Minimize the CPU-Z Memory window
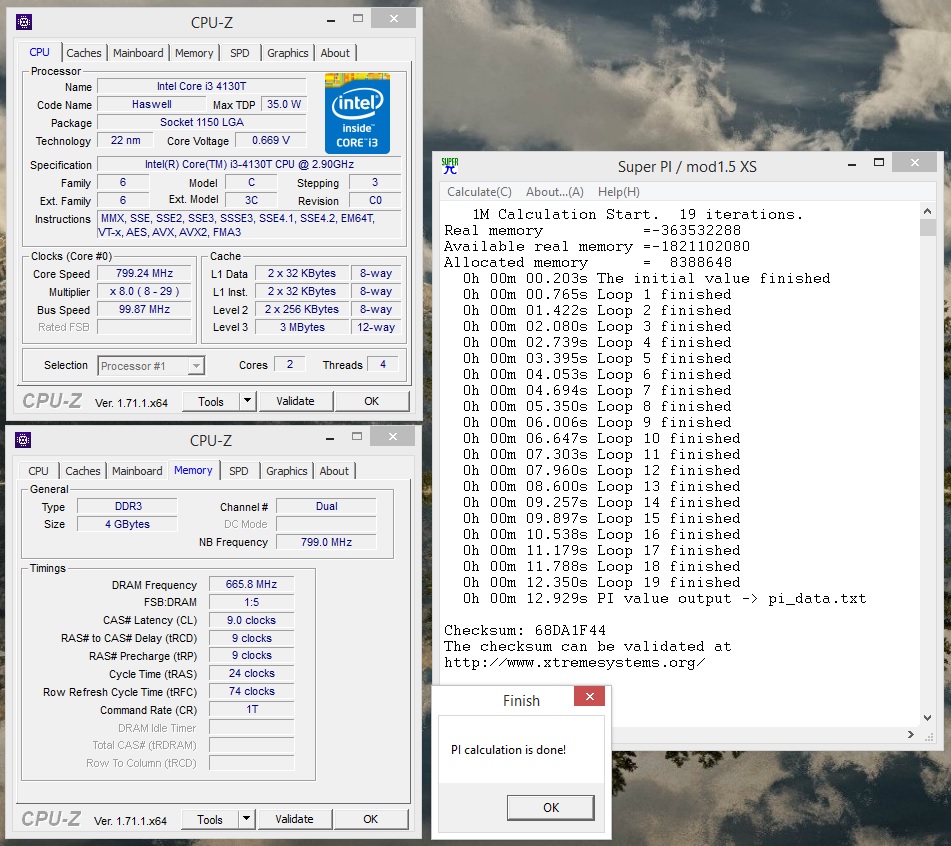Screen dimensions: 951x846 [330, 438]
